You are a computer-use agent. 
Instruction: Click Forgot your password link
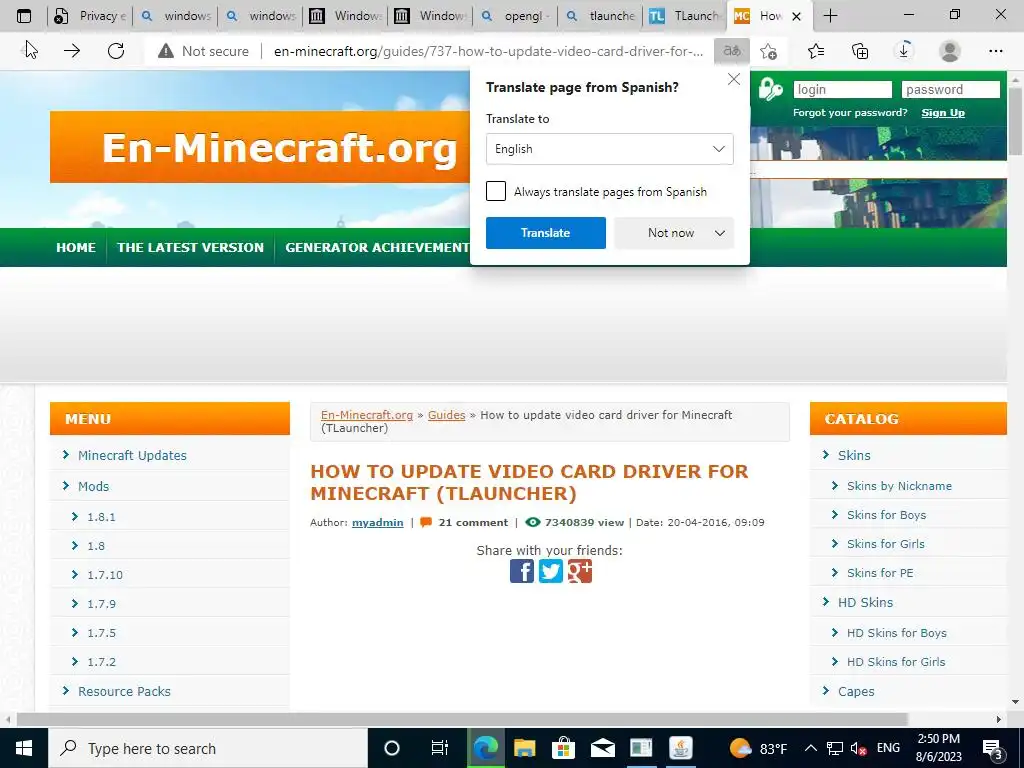click(850, 112)
